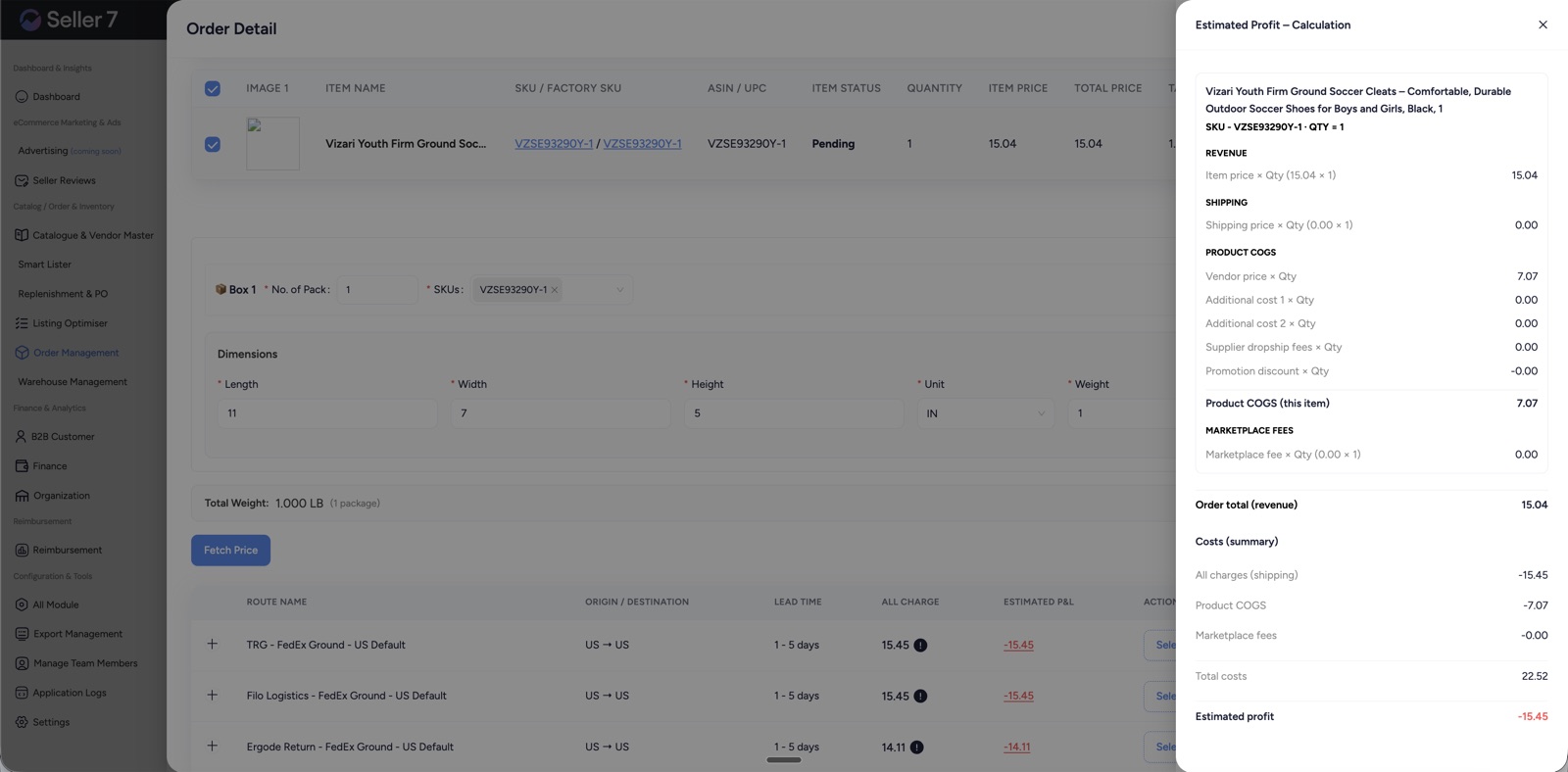Click the Listing Optimiser sidebar icon
The width and height of the screenshot is (1568, 772).
(x=22, y=323)
